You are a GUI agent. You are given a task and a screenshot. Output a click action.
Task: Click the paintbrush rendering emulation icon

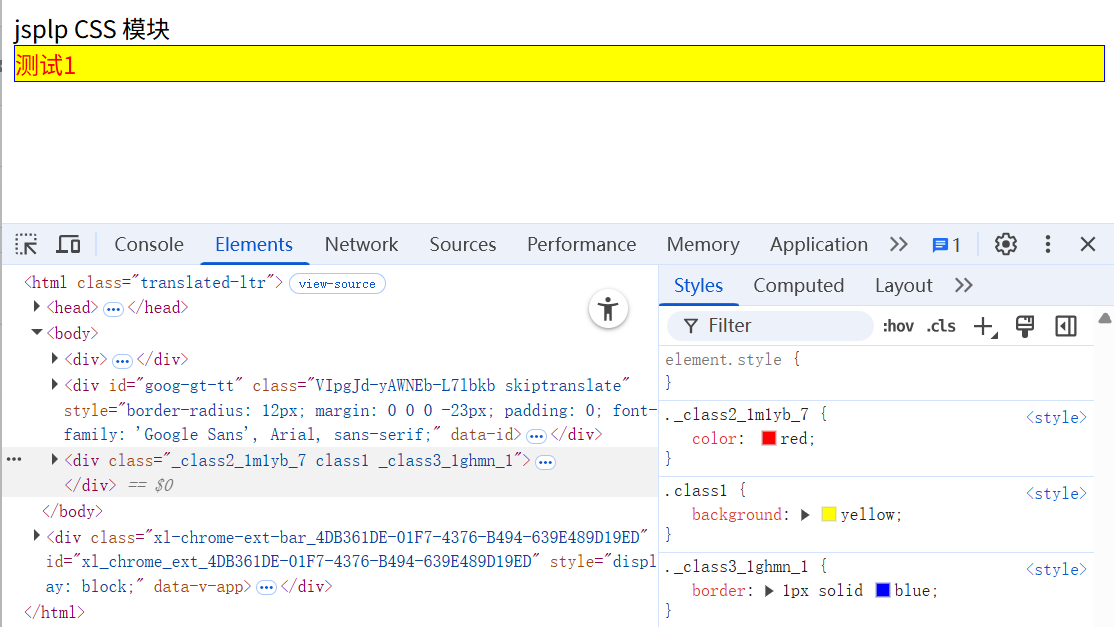tap(1024, 326)
